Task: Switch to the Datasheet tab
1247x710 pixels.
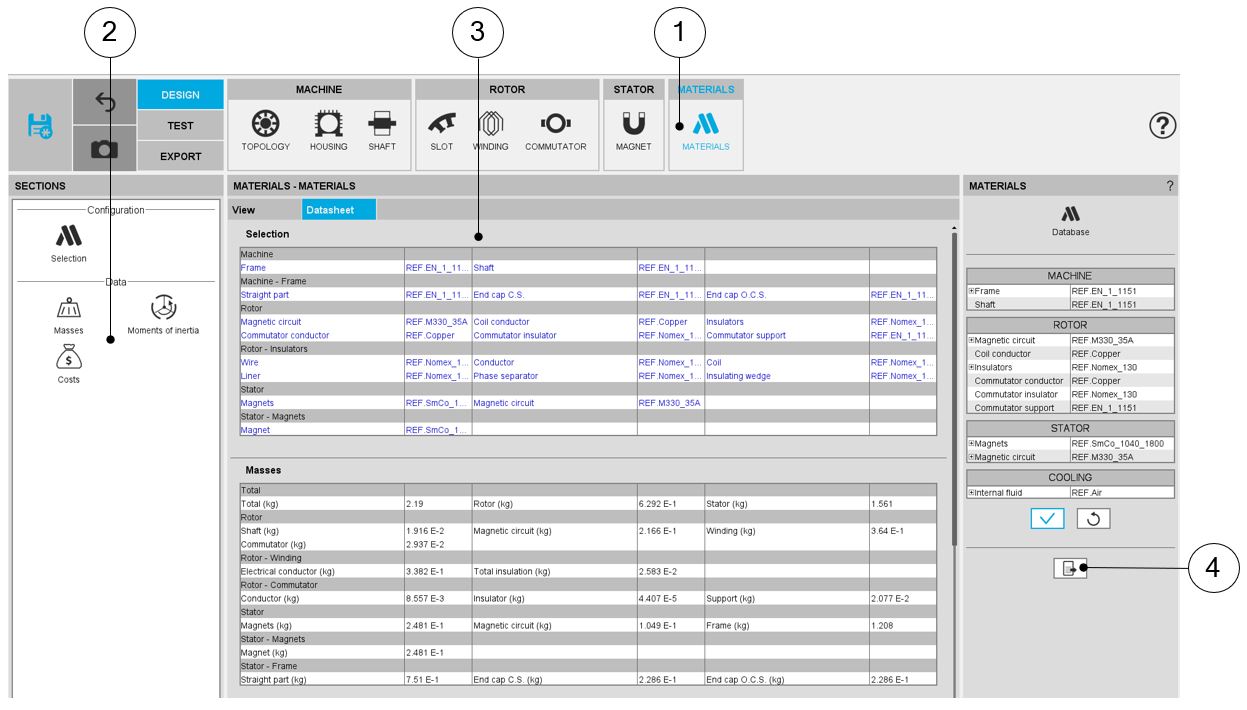Action: (339, 210)
